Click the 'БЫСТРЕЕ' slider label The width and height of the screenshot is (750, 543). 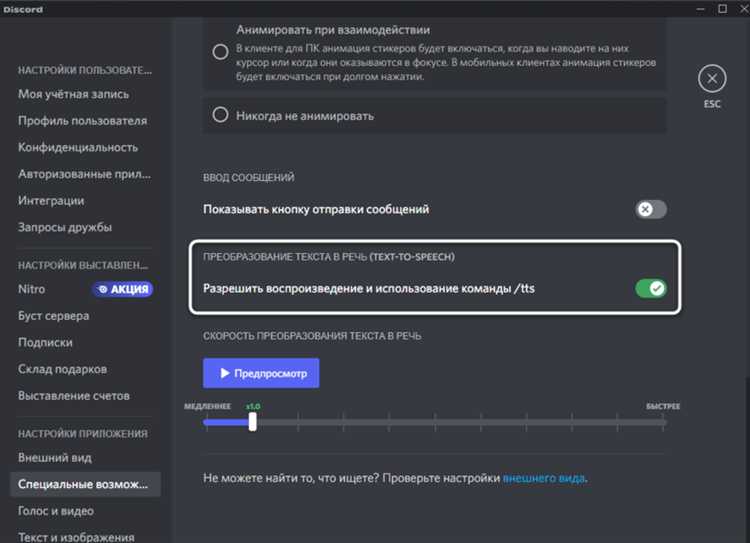click(x=663, y=406)
